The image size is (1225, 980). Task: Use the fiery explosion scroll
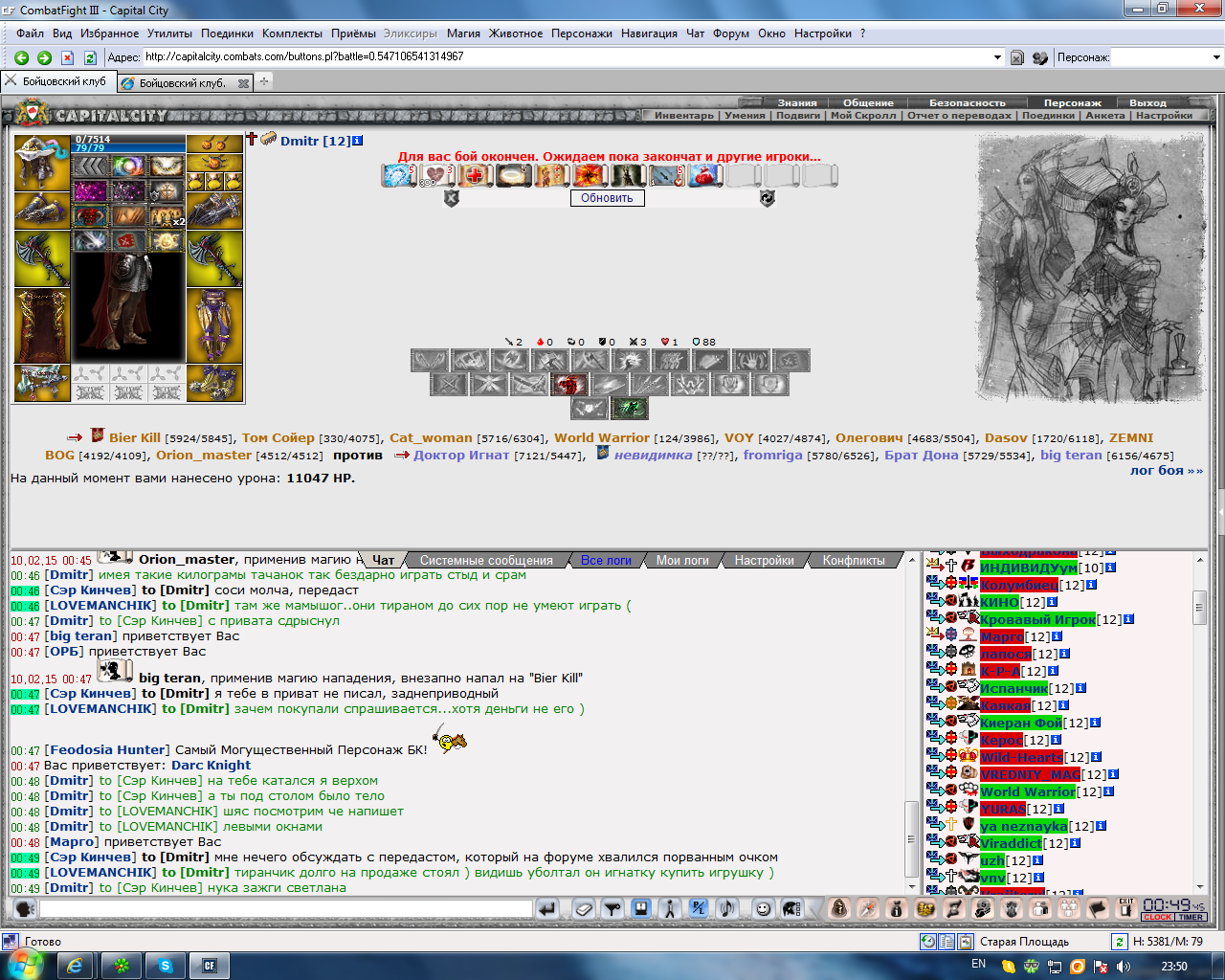590,175
